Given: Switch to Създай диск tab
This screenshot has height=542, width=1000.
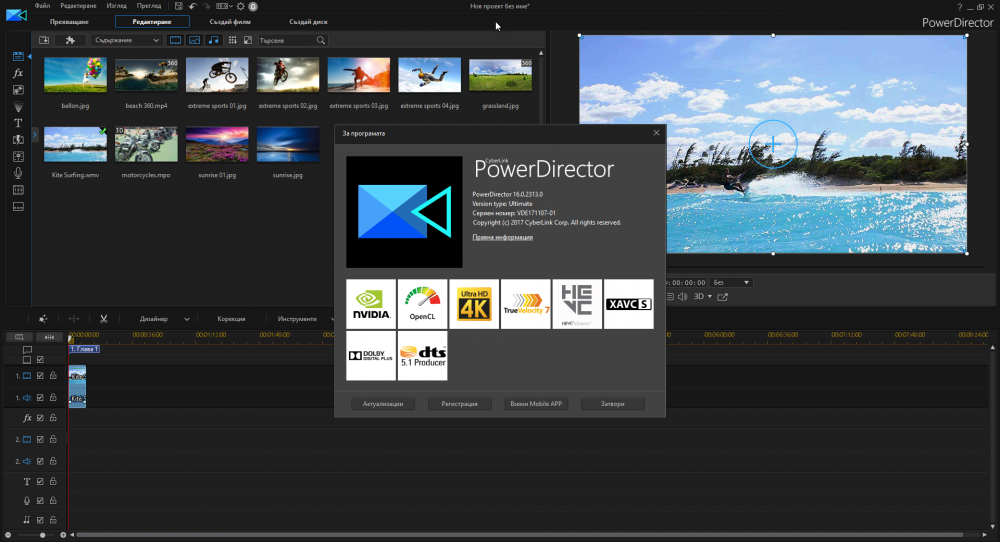Looking at the screenshot, I should (308, 22).
